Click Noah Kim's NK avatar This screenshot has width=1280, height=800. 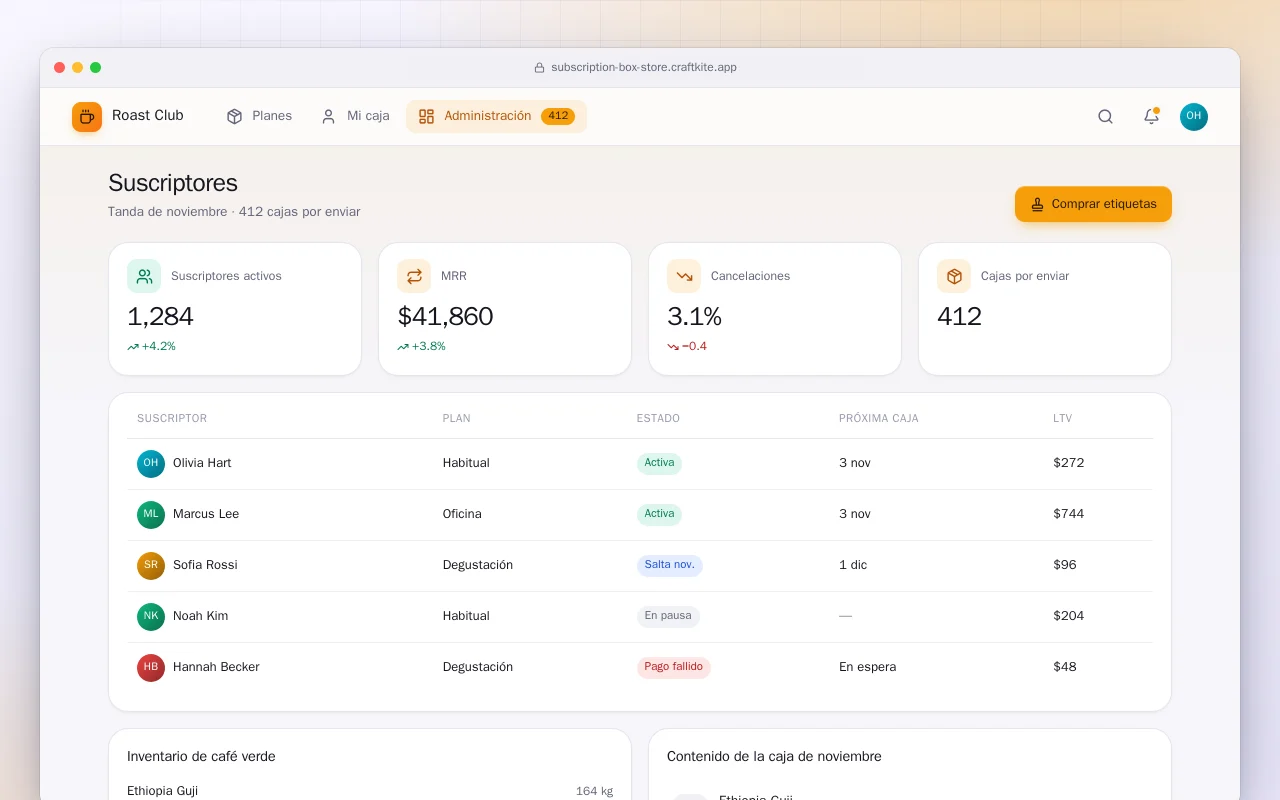151,617
